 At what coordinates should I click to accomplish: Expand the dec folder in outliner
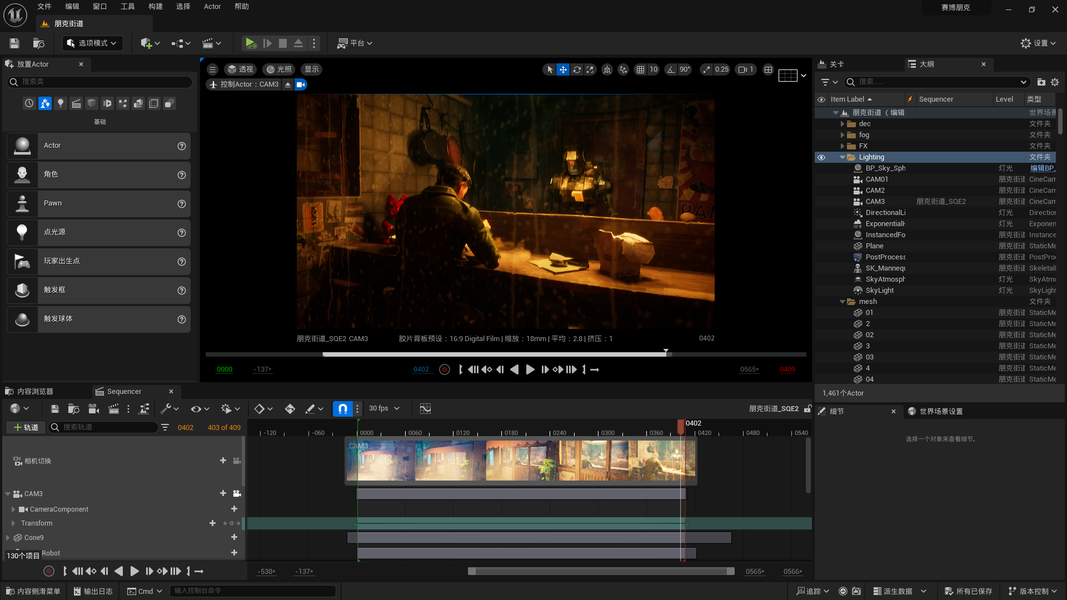pos(842,124)
